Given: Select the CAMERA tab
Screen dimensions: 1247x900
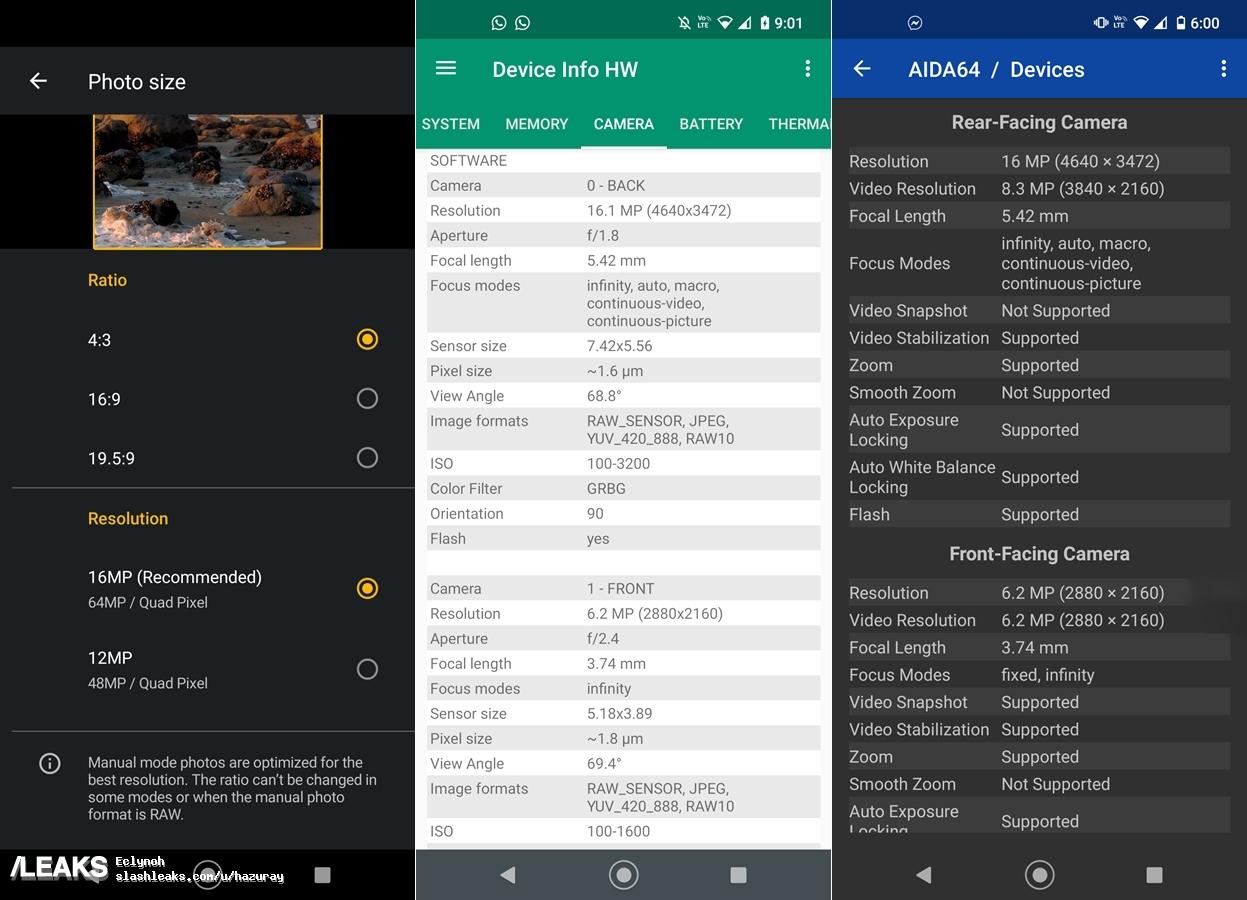Looking at the screenshot, I should (x=624, y=124).
